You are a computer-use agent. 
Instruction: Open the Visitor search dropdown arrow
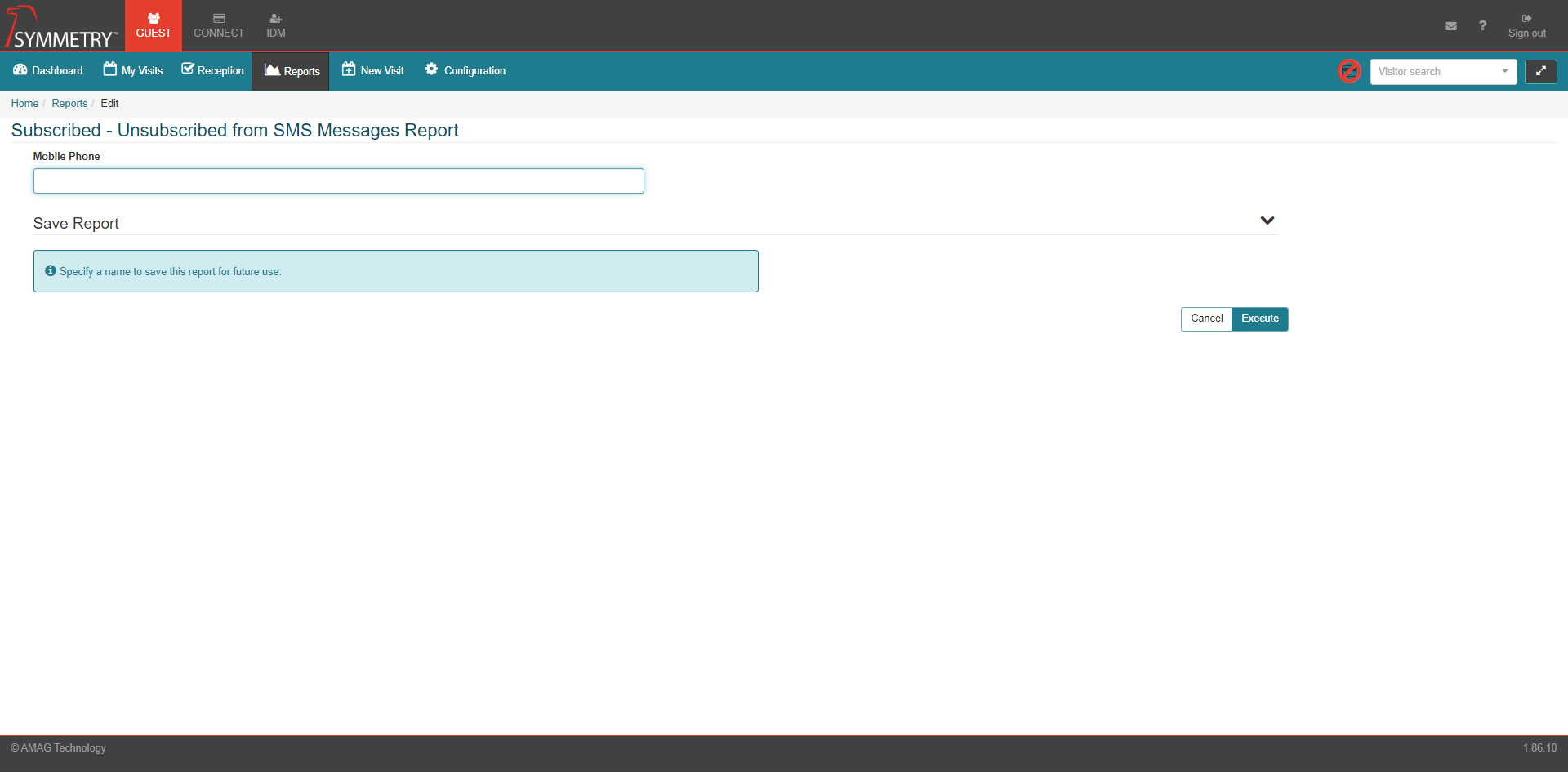click(x=1505, y=72)
